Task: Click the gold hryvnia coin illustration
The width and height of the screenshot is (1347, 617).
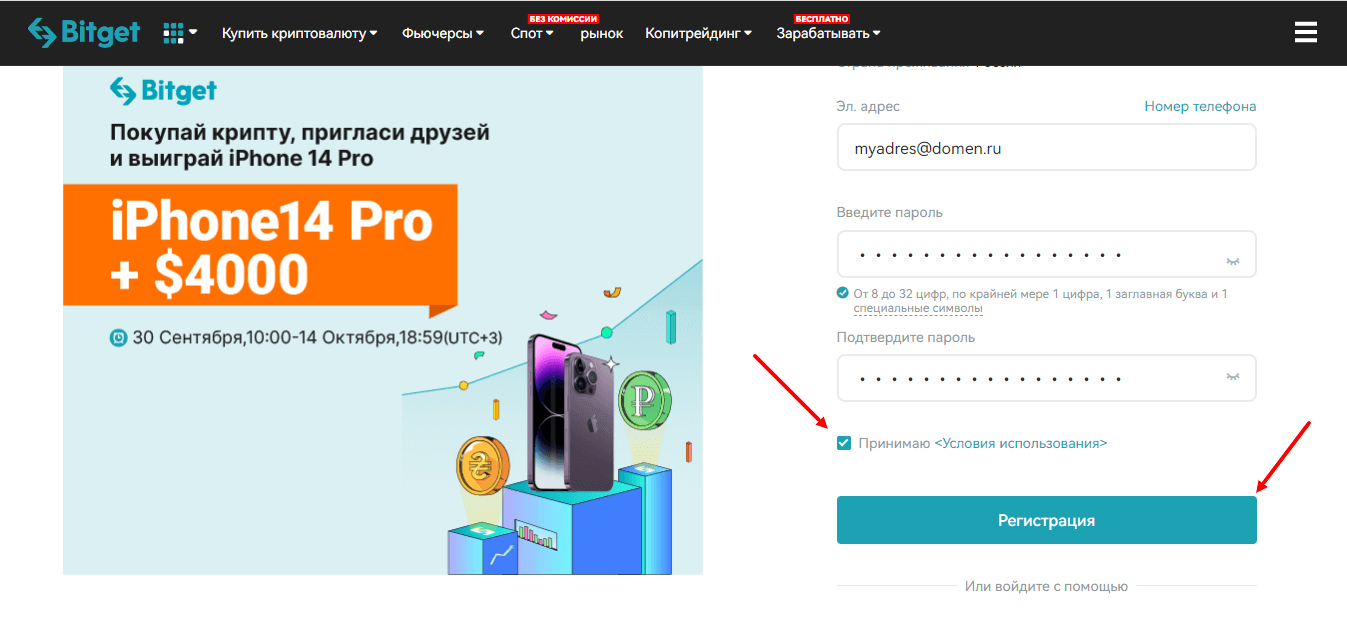Action: [483, 466]
